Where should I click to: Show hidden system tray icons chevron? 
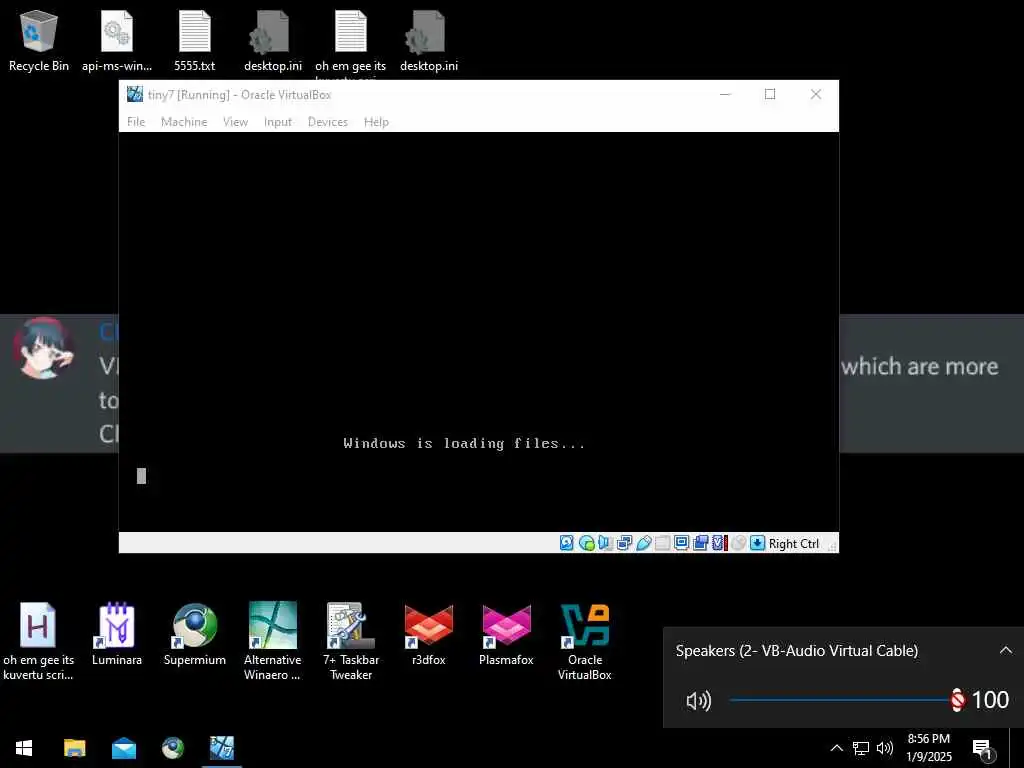pos(837,748)
